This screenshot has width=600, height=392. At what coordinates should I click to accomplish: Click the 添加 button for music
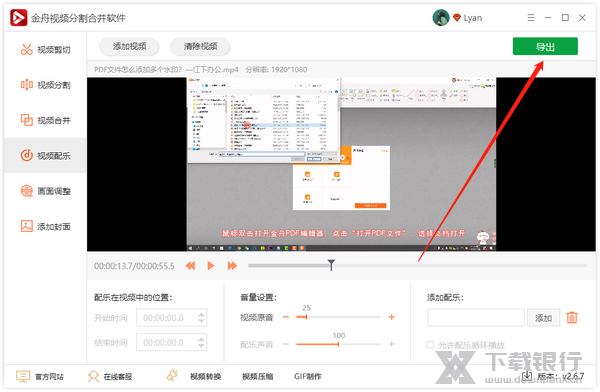[x=543, y=318]
